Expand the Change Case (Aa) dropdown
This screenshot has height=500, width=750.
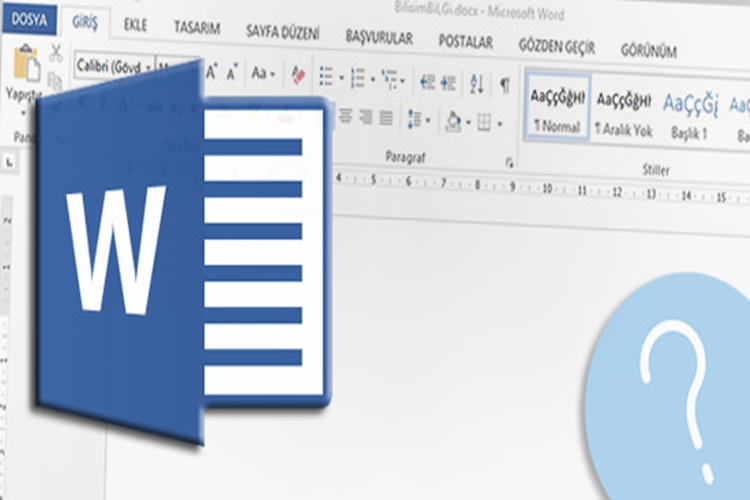point(263,73)
